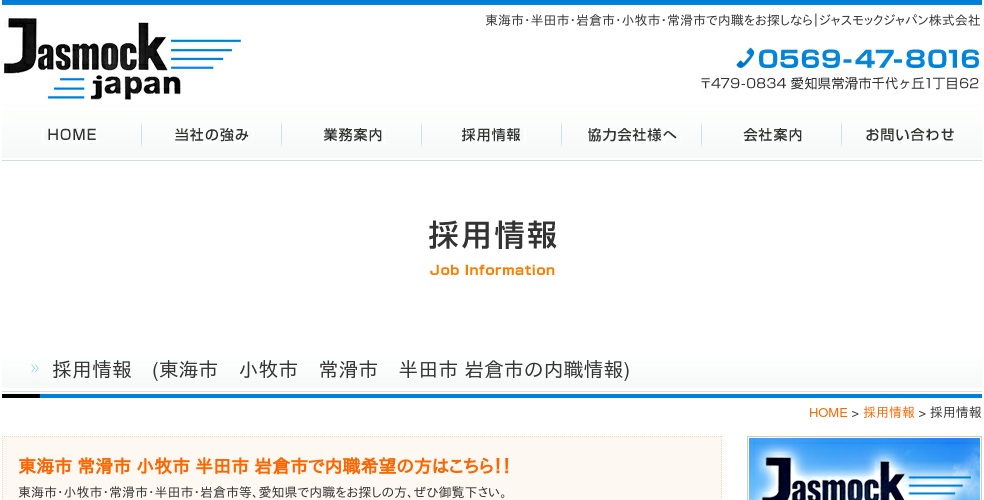Image resolution: width=984 pixels, height=500 pixels.
Task: Go to the 業務案内 page
Action: pyautogui.click(x=352, y=135)
